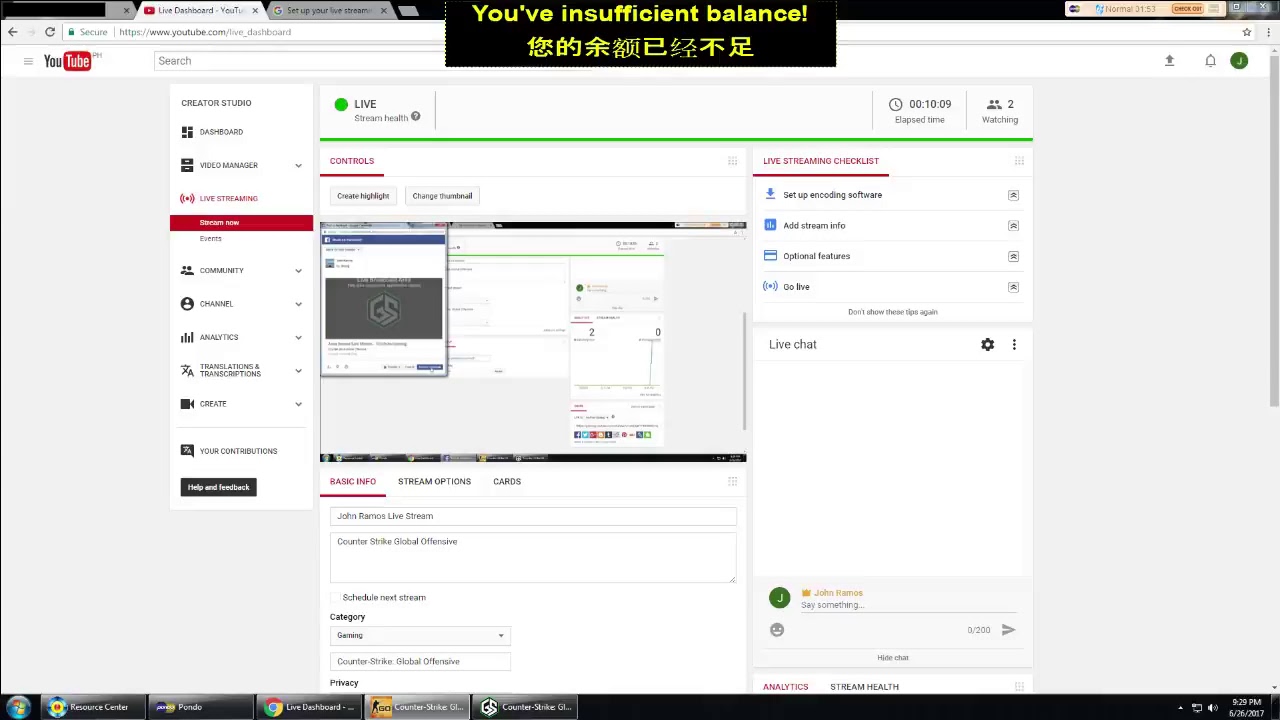The image size is (1280, 720).
Task: Click the Basic Info panel drag handle
Action: click(732, 481)
